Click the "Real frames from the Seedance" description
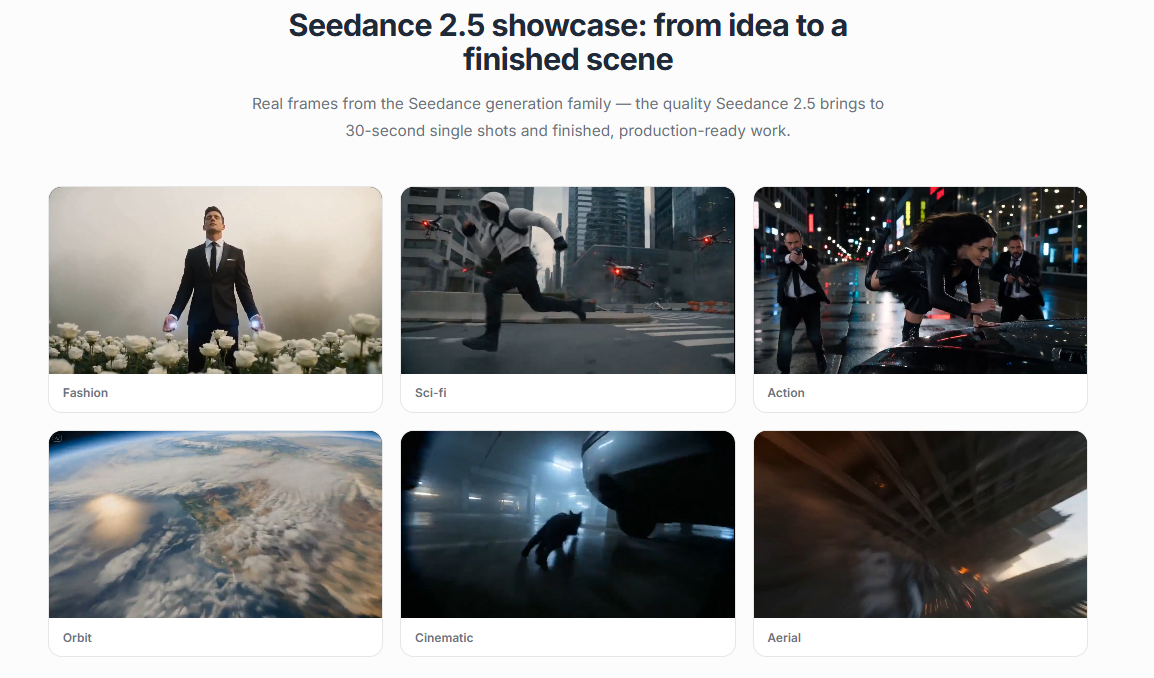Viewport: 1154px width, 678px height. pyautogui.click(x=567, y=117)
